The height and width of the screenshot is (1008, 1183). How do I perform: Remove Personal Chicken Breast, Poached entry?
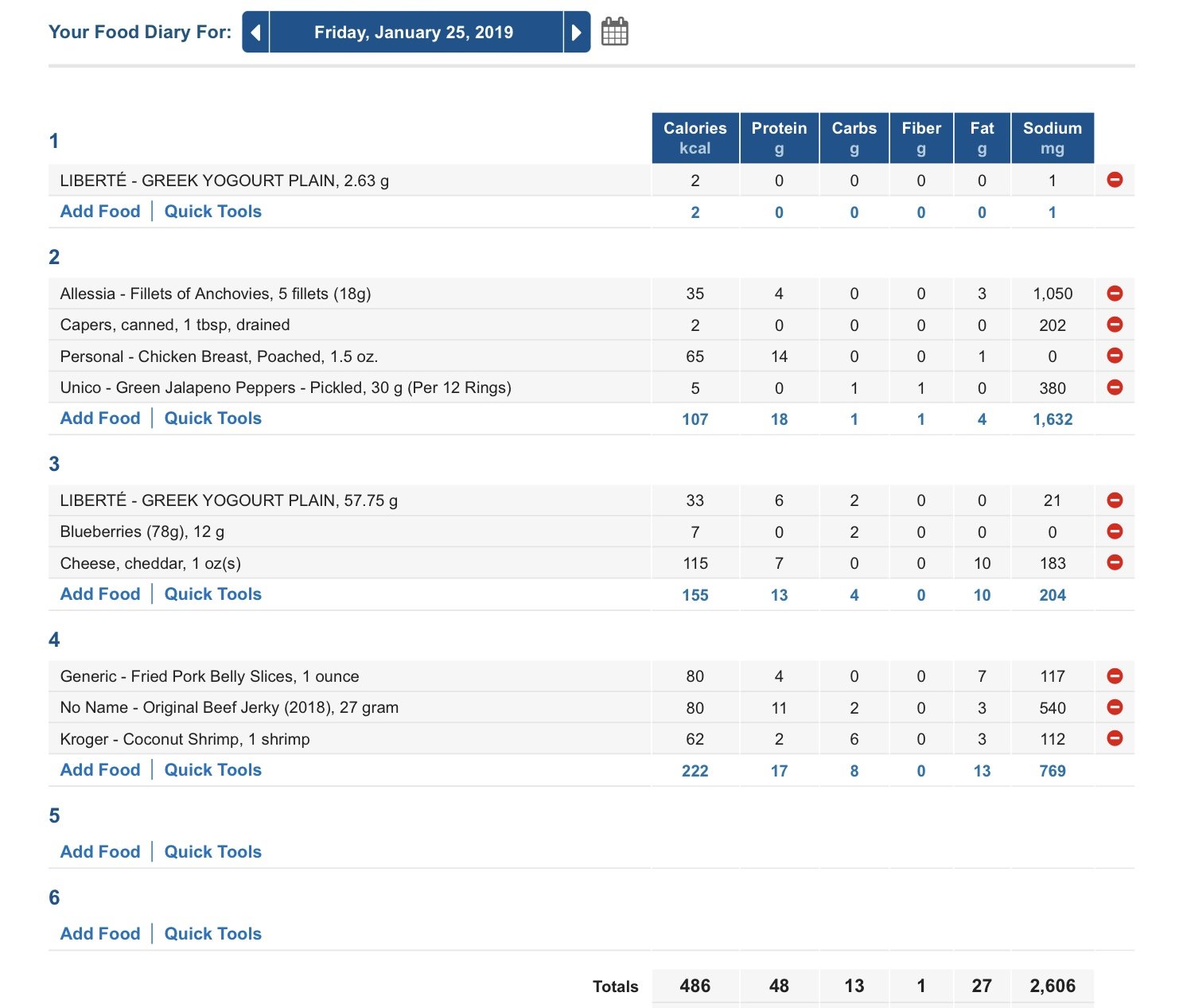[x=1115, y=356]
